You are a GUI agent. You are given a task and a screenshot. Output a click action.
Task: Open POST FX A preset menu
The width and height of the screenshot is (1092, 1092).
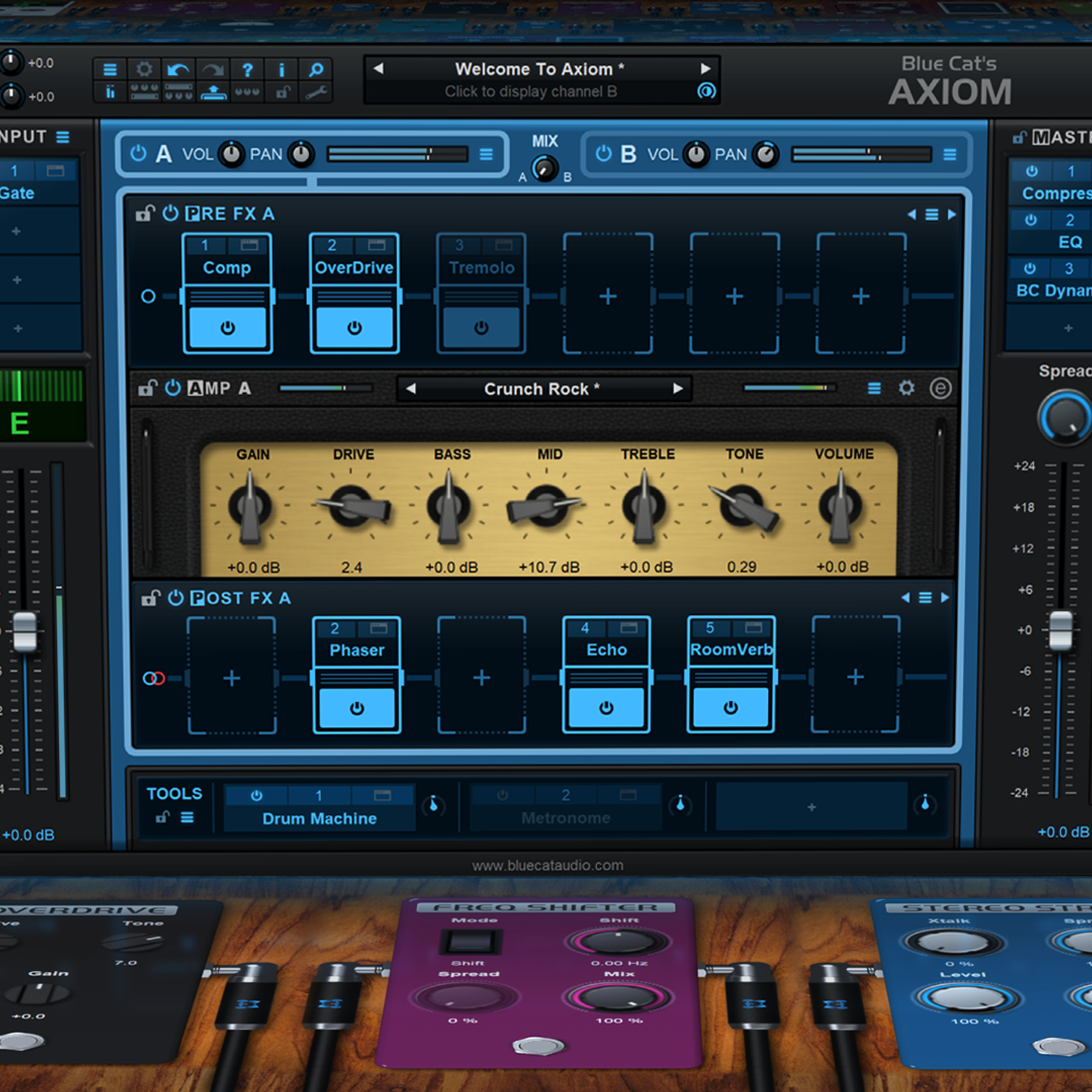925,598
